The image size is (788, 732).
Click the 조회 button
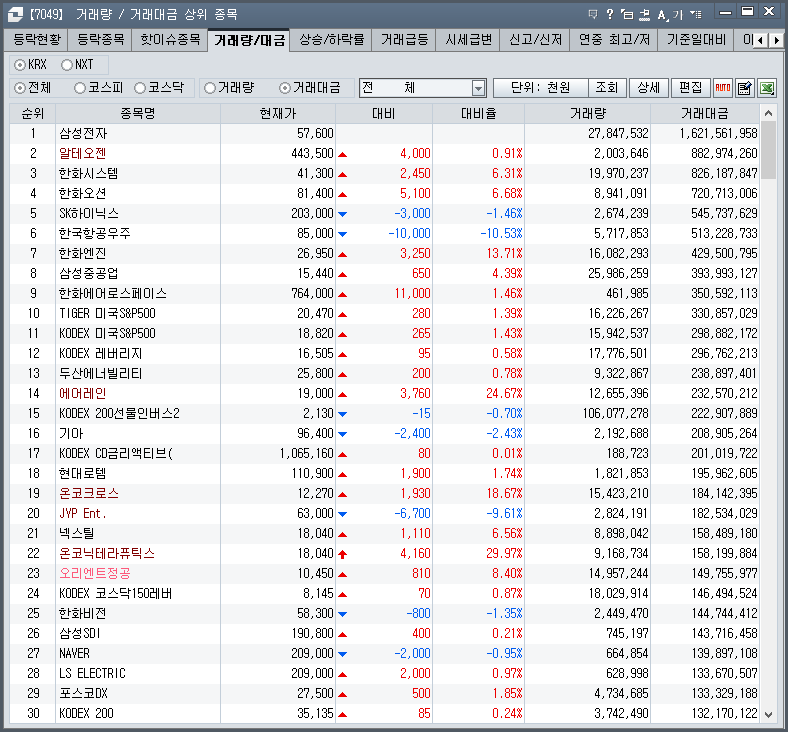607,88
